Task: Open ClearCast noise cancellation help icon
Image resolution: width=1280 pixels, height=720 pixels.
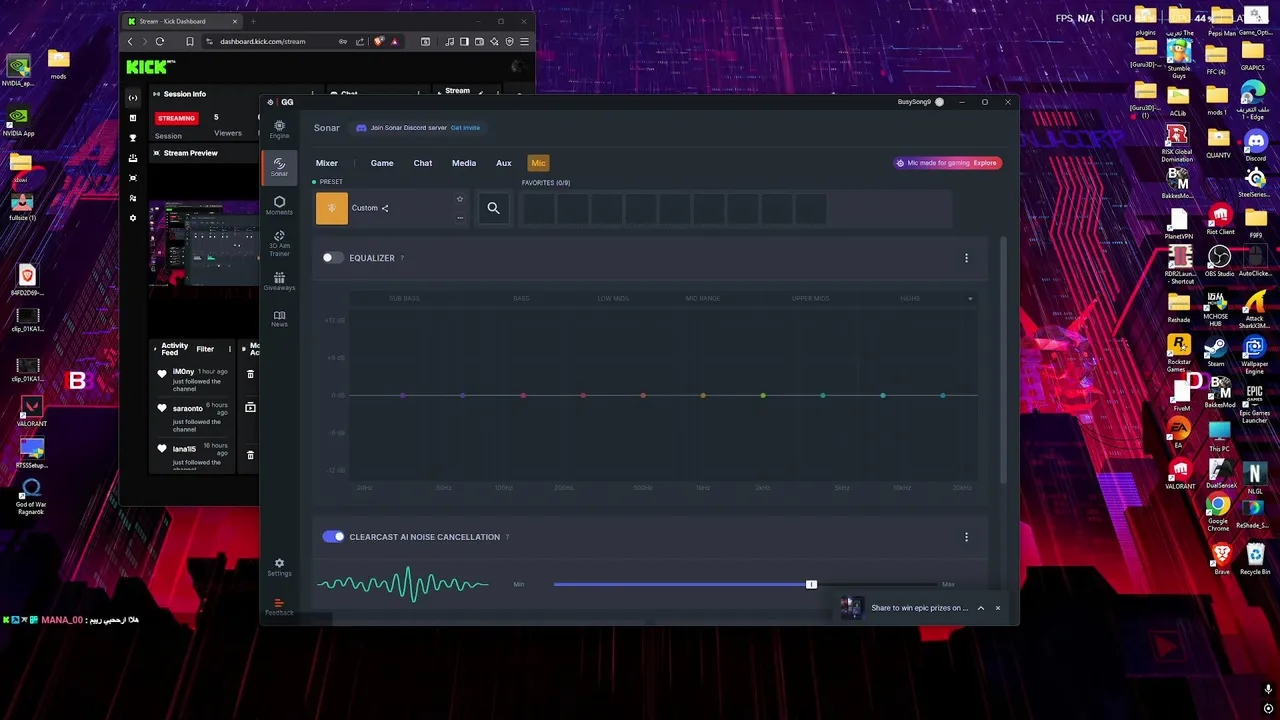Action: tap(507, 537)
